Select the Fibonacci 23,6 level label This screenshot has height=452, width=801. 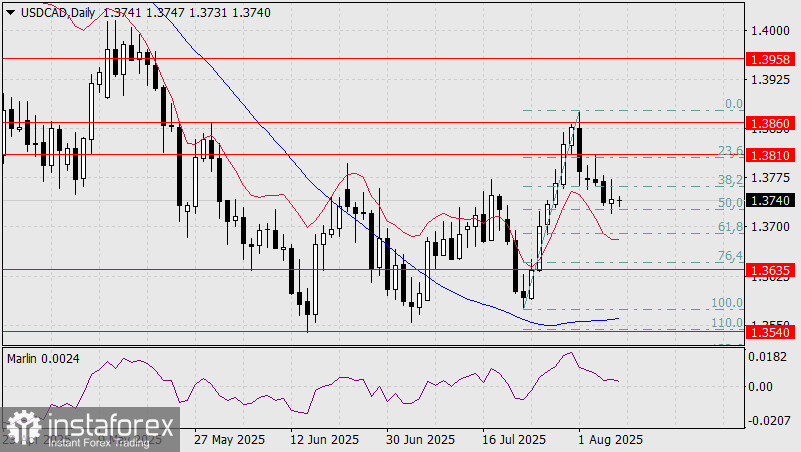coord(731,151)
